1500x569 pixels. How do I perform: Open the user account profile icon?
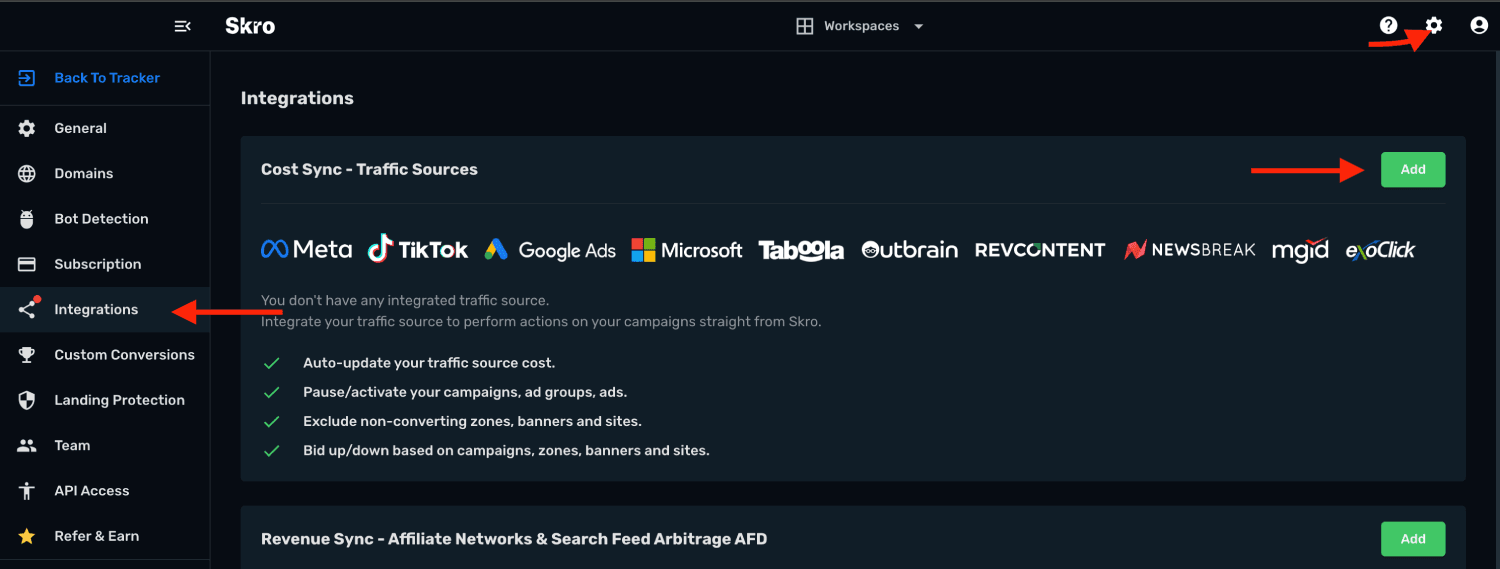1479,26
